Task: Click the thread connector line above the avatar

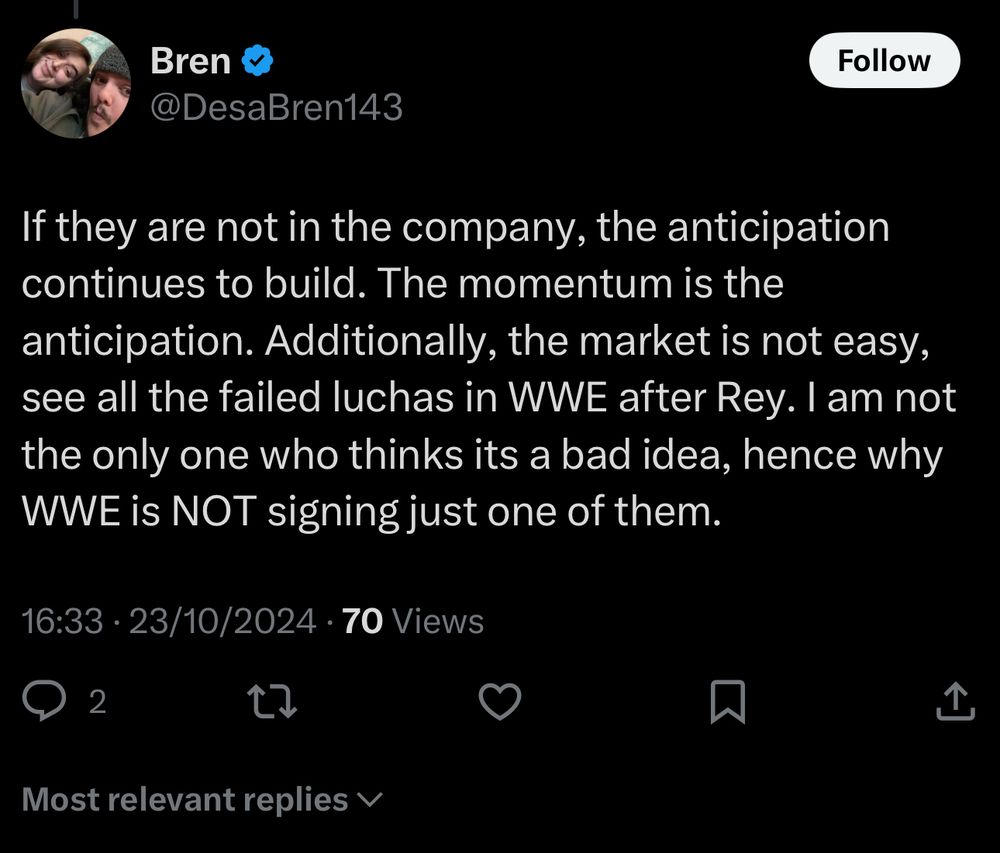Action: pyautogui.click(x=76, y=8)
